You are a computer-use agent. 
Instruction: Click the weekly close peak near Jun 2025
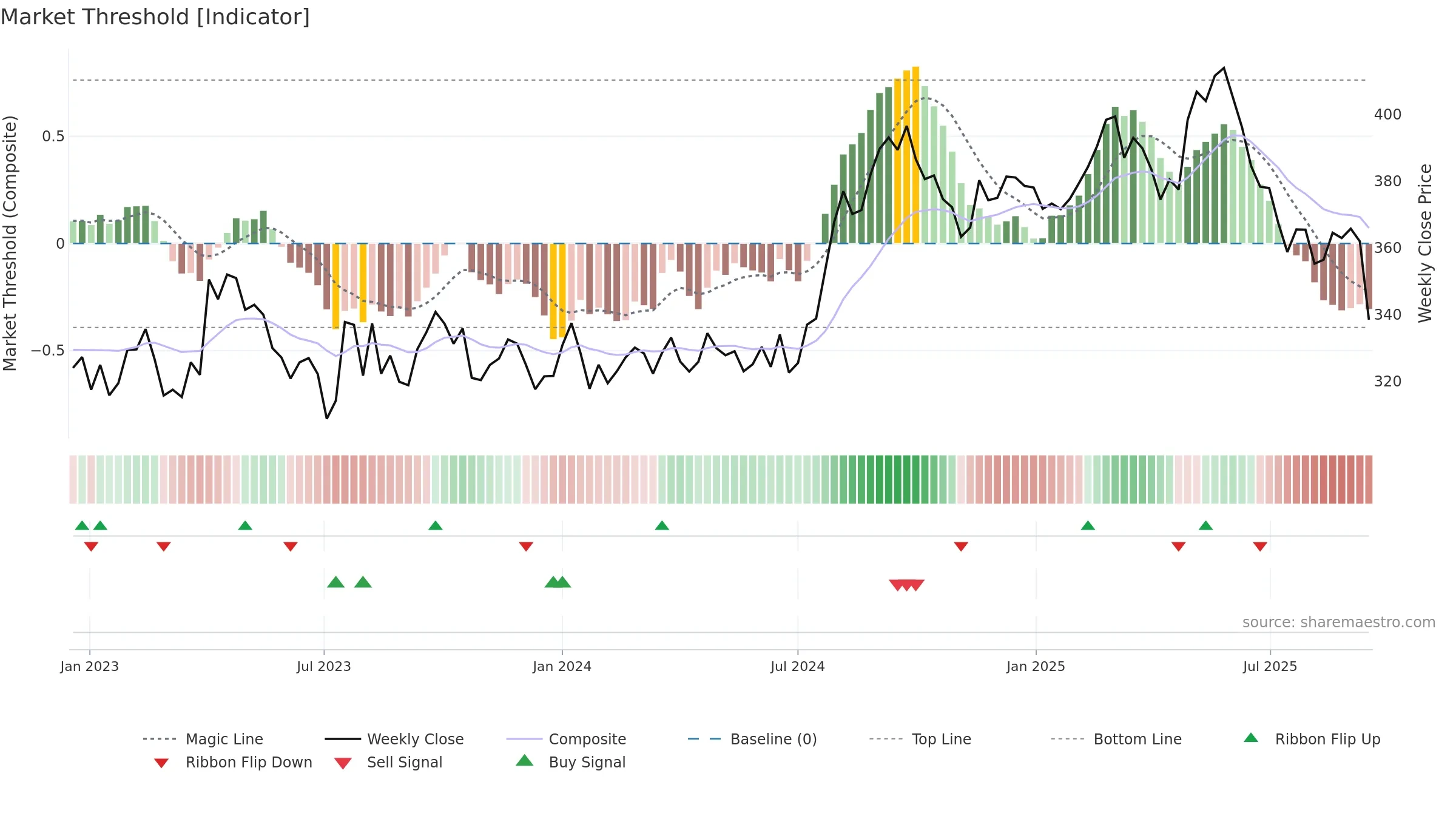pos(1224,68)
